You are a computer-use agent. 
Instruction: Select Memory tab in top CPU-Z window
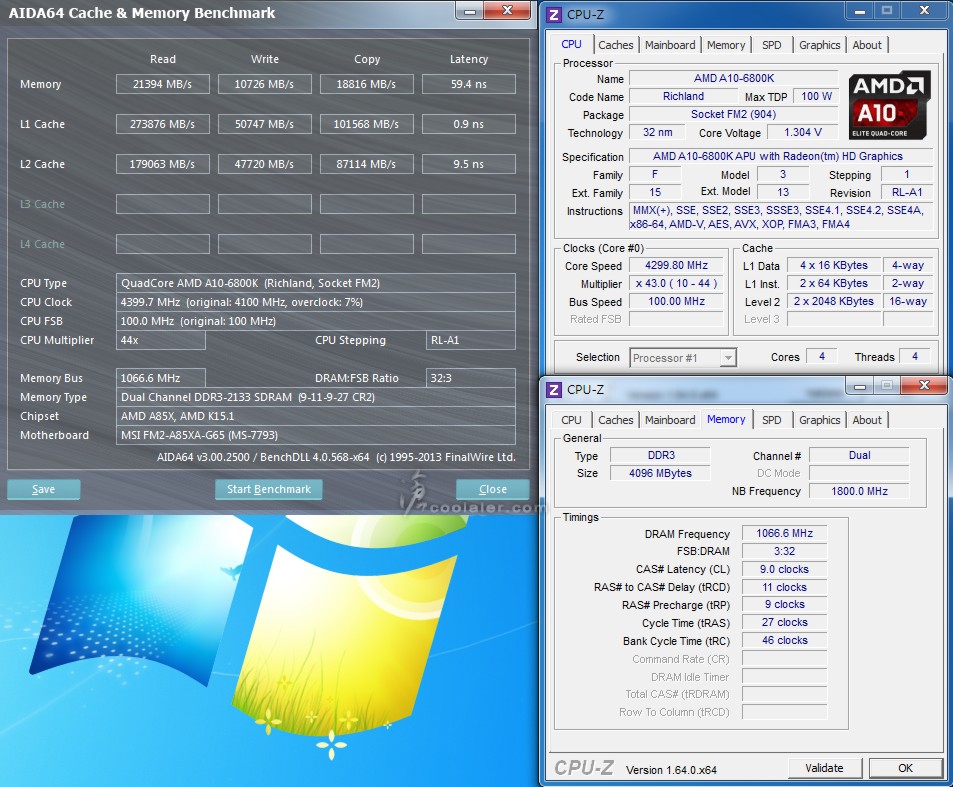coord(726,45)
